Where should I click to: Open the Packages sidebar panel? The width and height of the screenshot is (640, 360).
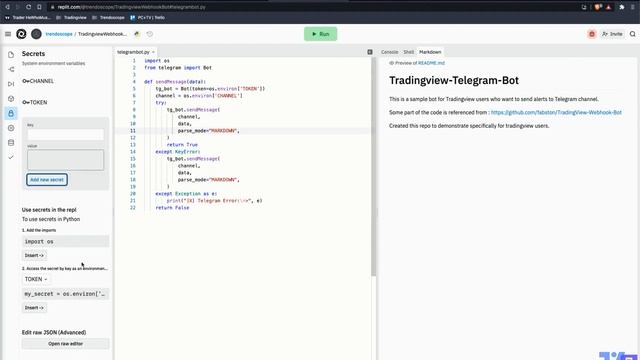point(11,99)
